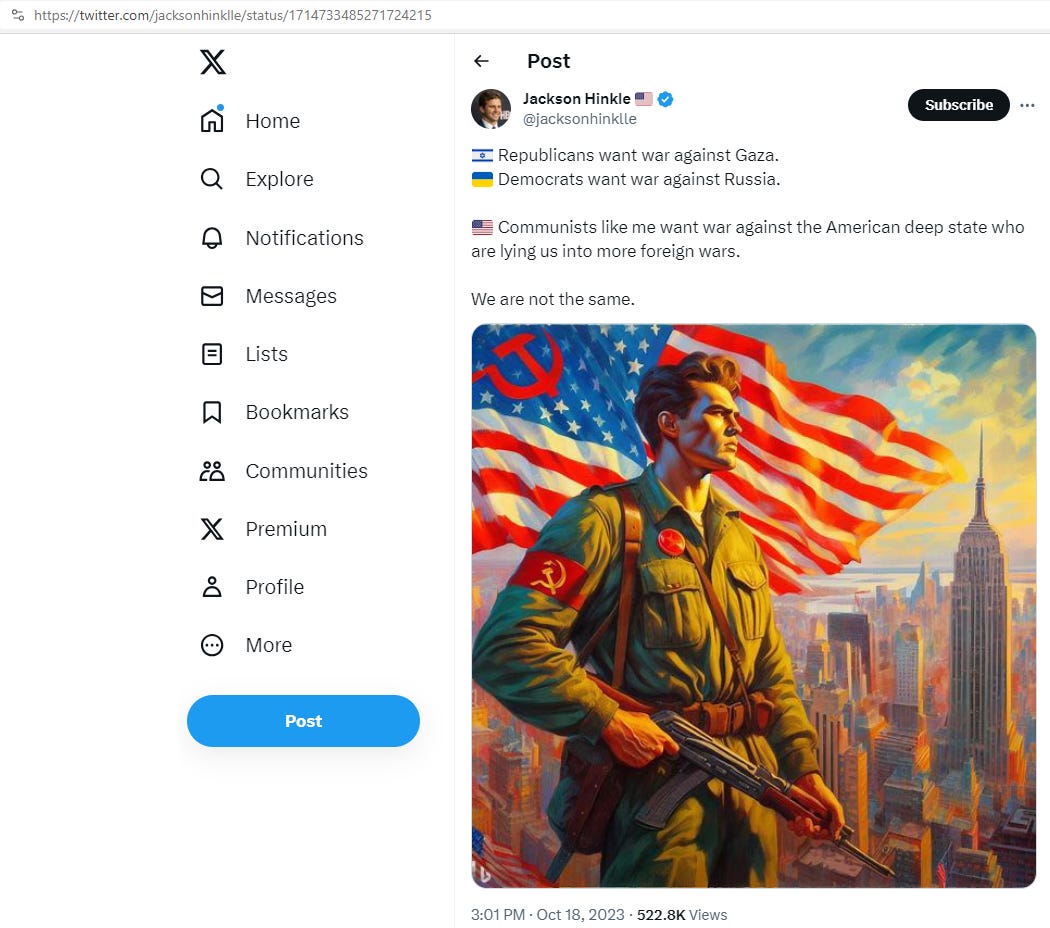The height and width of the screenshot is (928, 1050).
Task: Go to your Profile
Action: tap(274, 587)
